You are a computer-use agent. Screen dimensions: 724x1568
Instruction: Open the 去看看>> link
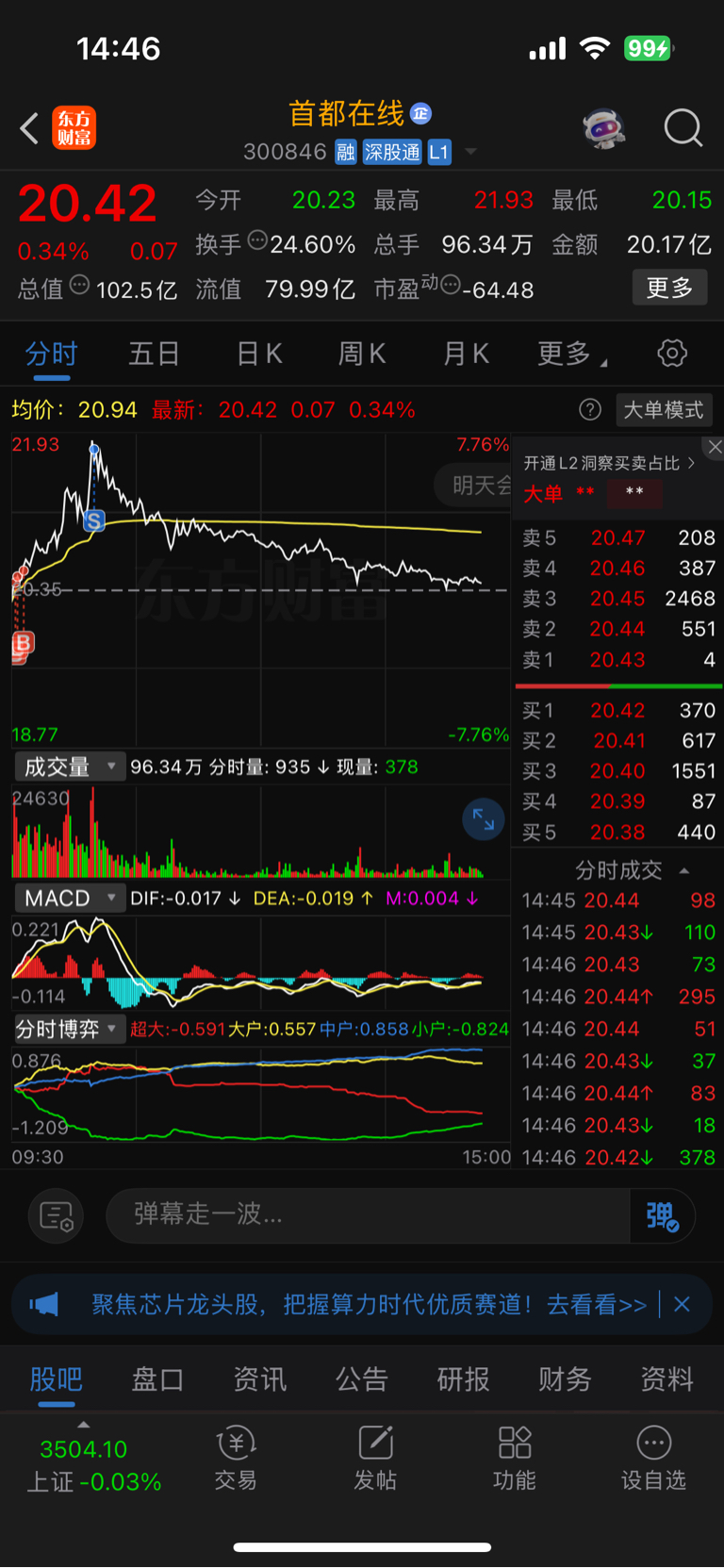[x=597, y=1304]
